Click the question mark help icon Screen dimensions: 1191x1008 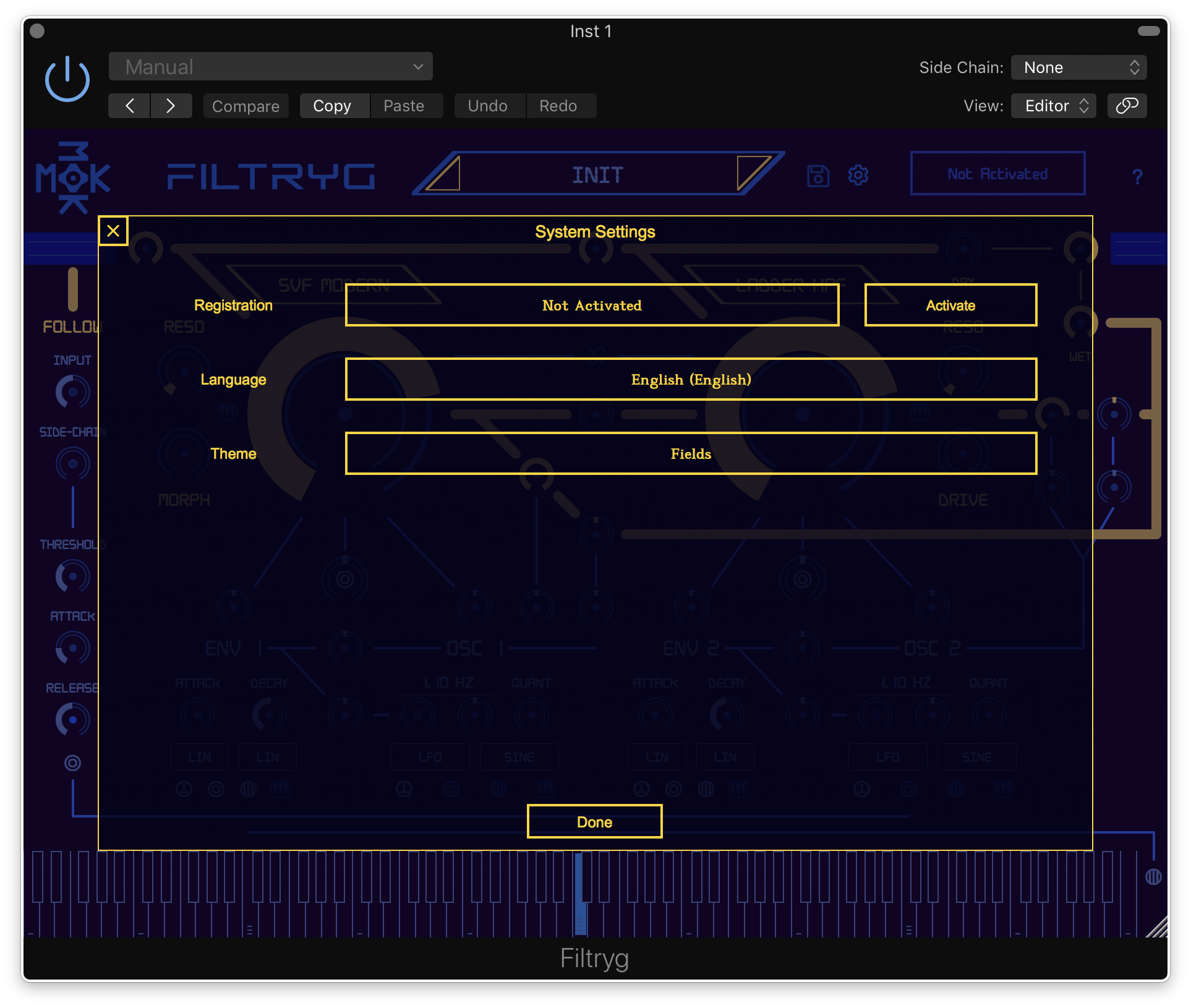click(1137, 177)
